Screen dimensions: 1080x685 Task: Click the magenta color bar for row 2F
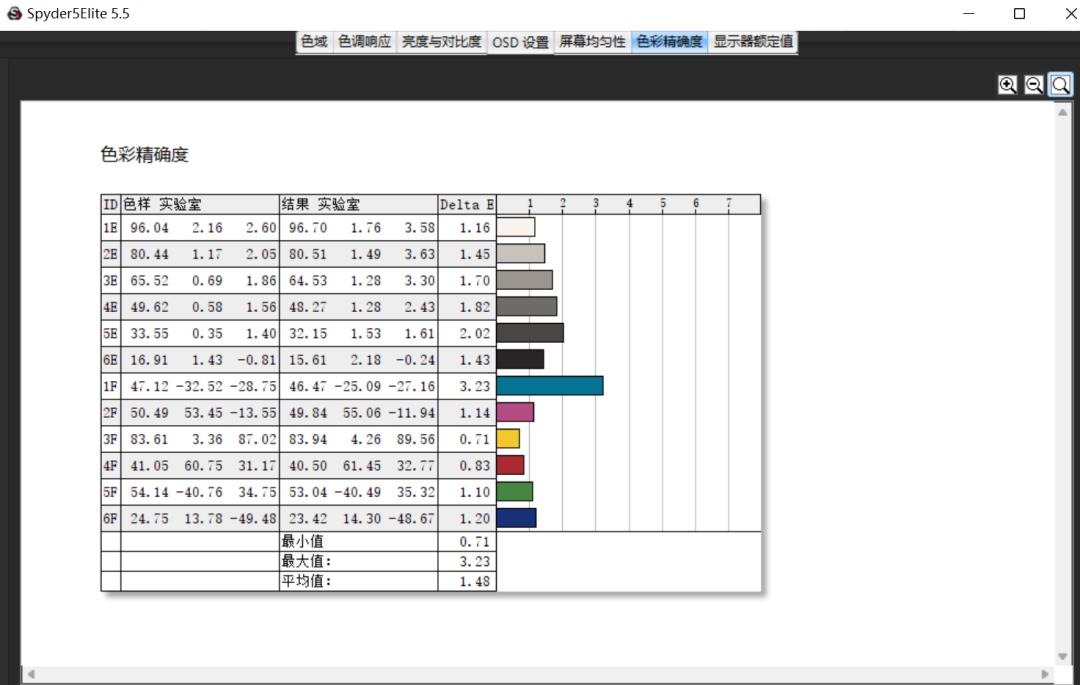[x=516, y=411]
